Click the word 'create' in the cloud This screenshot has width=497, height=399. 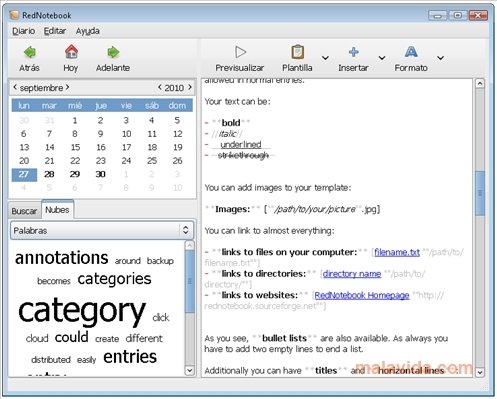[x=107, y=339]
